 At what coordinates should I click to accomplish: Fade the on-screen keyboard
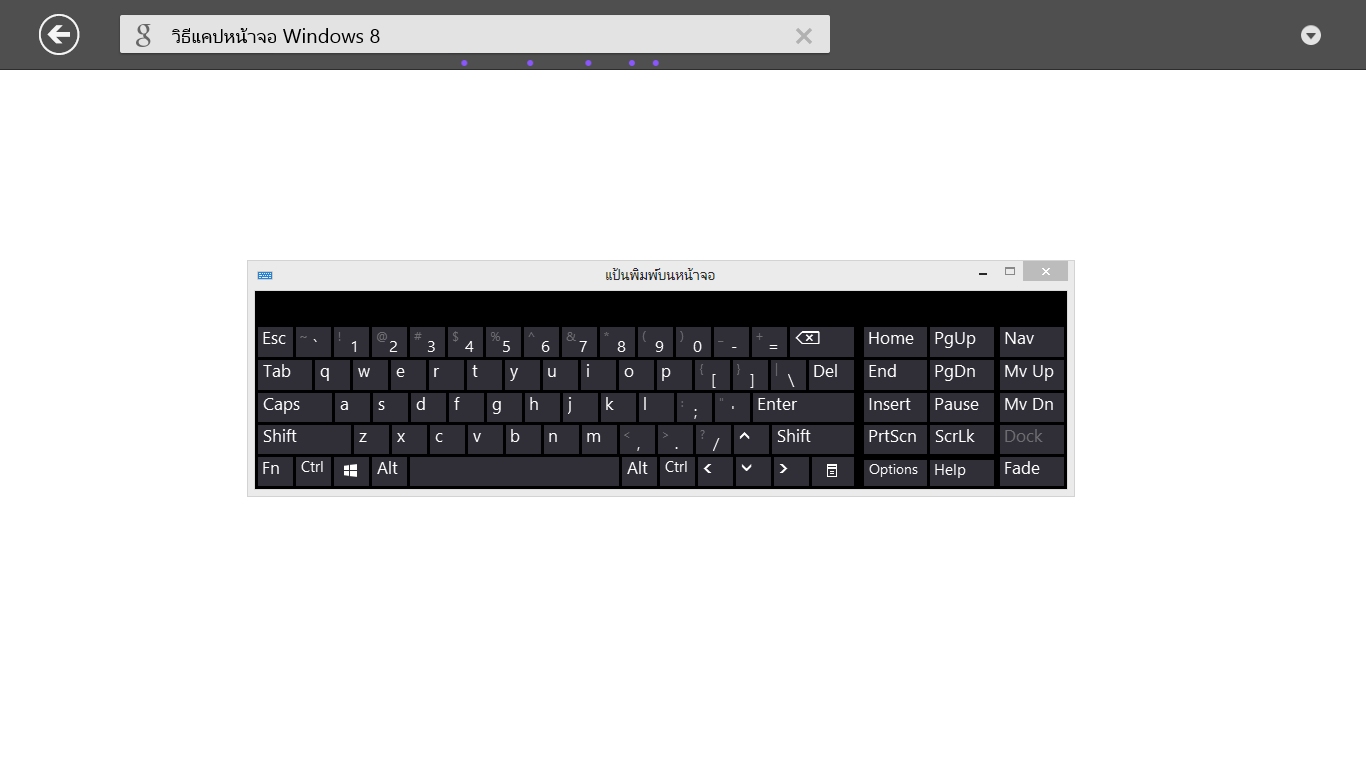1032,471
